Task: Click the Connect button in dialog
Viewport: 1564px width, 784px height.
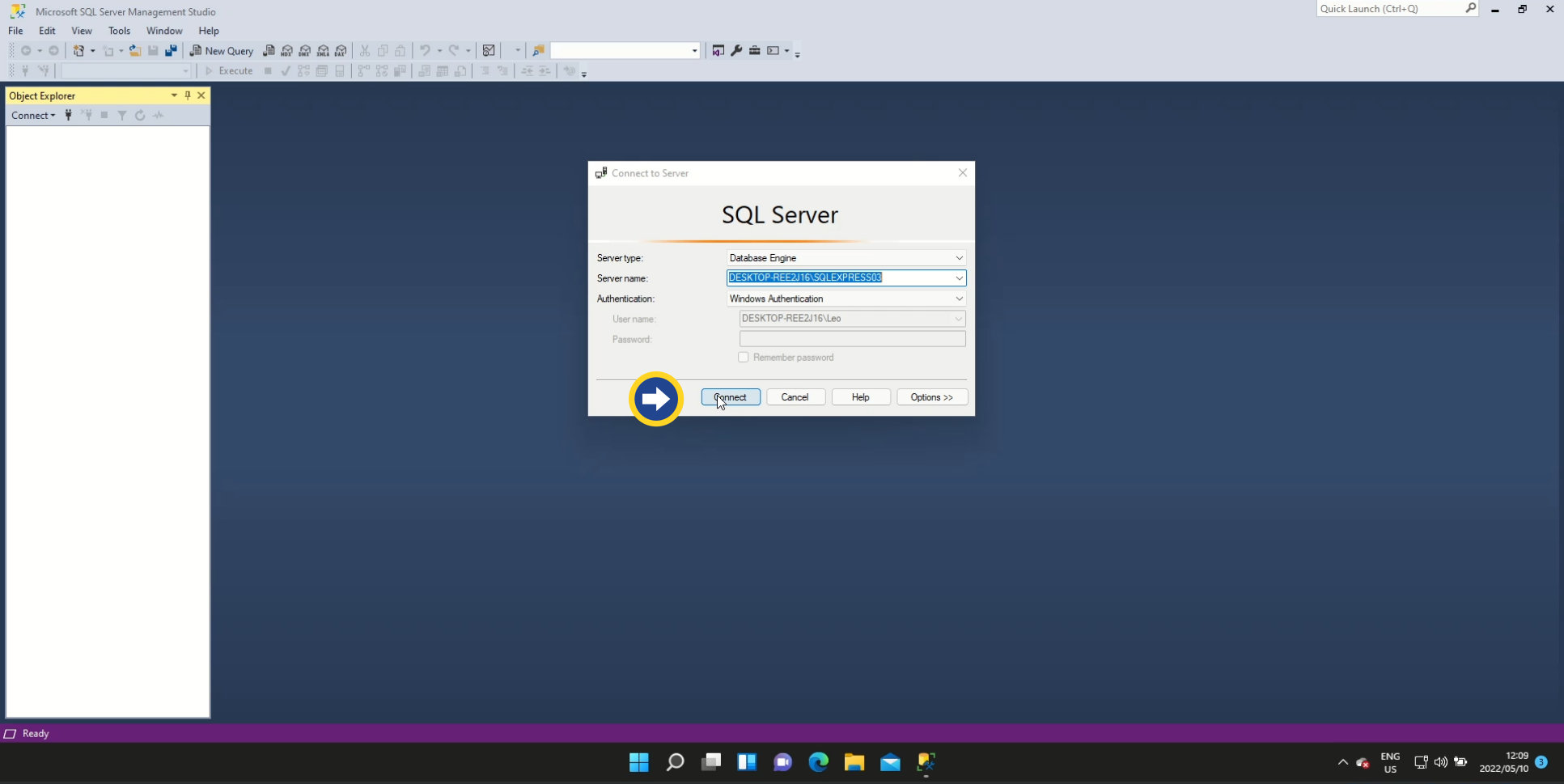Action: [731, 397]
